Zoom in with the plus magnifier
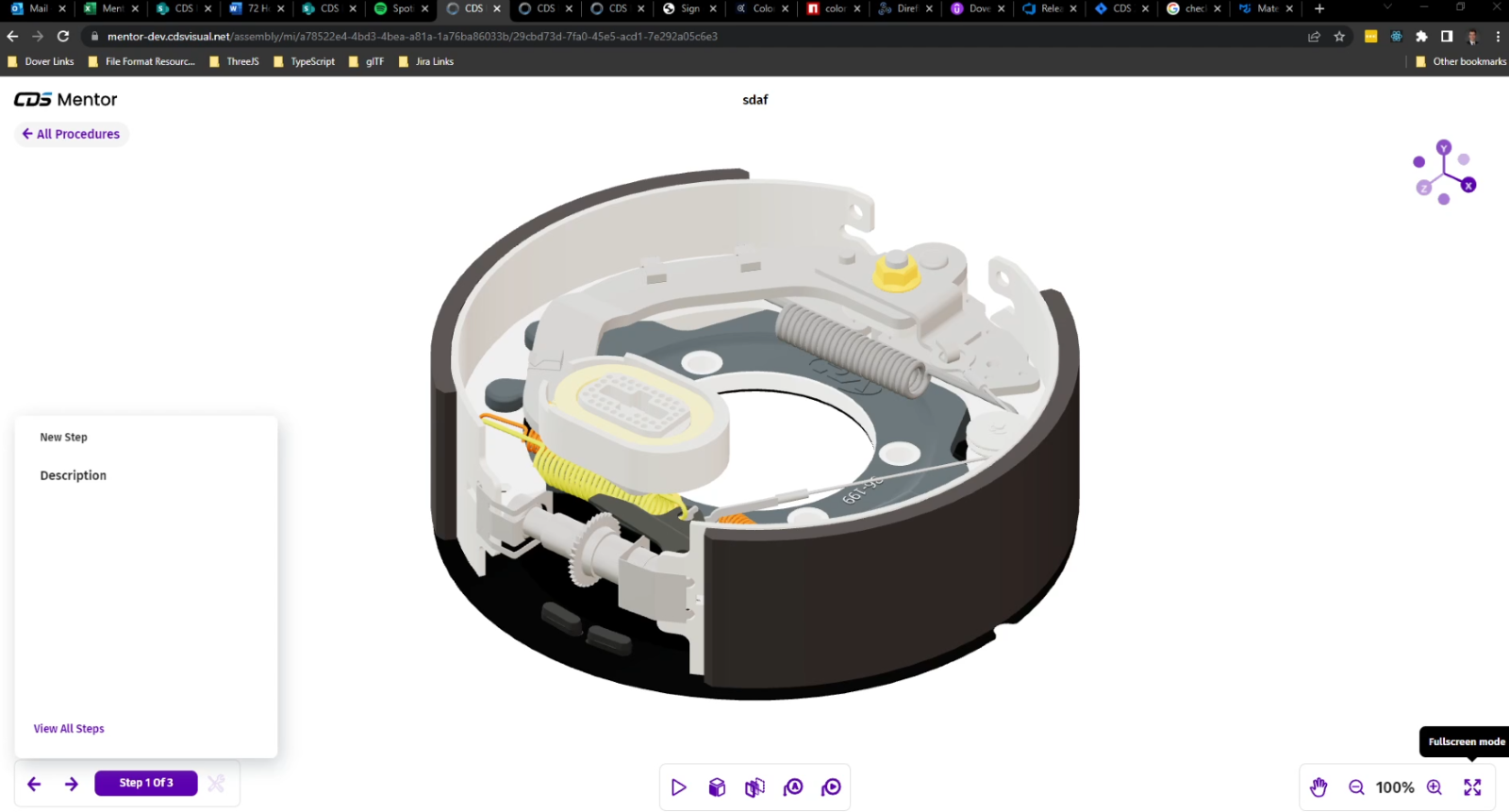 point(1434,787)
